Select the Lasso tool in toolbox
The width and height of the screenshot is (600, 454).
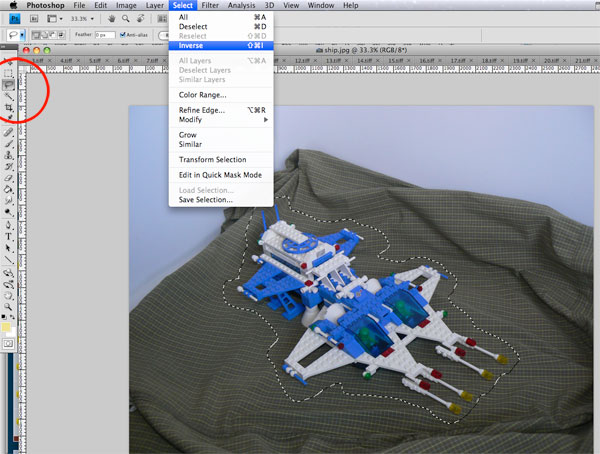(9, 85)
